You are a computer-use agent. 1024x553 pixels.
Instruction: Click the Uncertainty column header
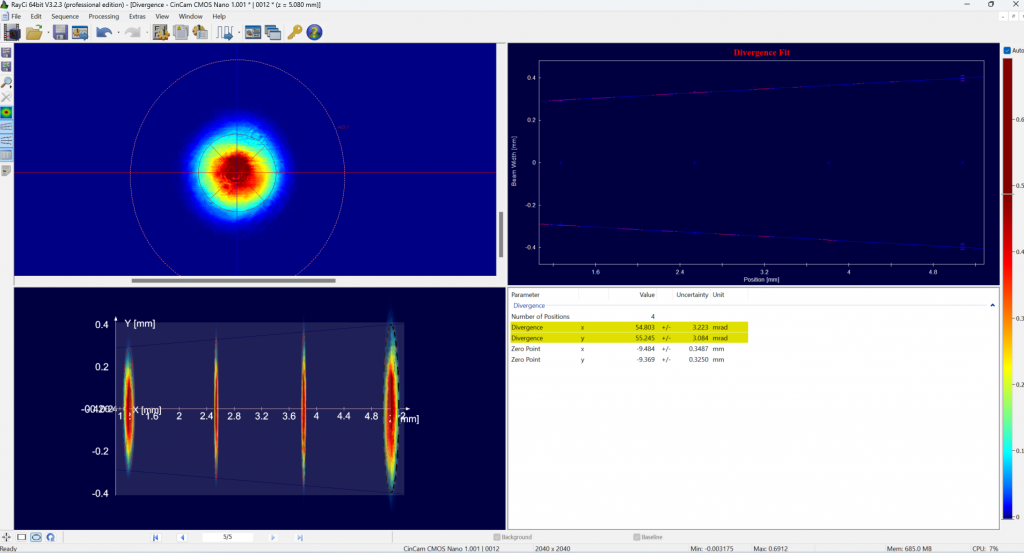pos(692,295)
